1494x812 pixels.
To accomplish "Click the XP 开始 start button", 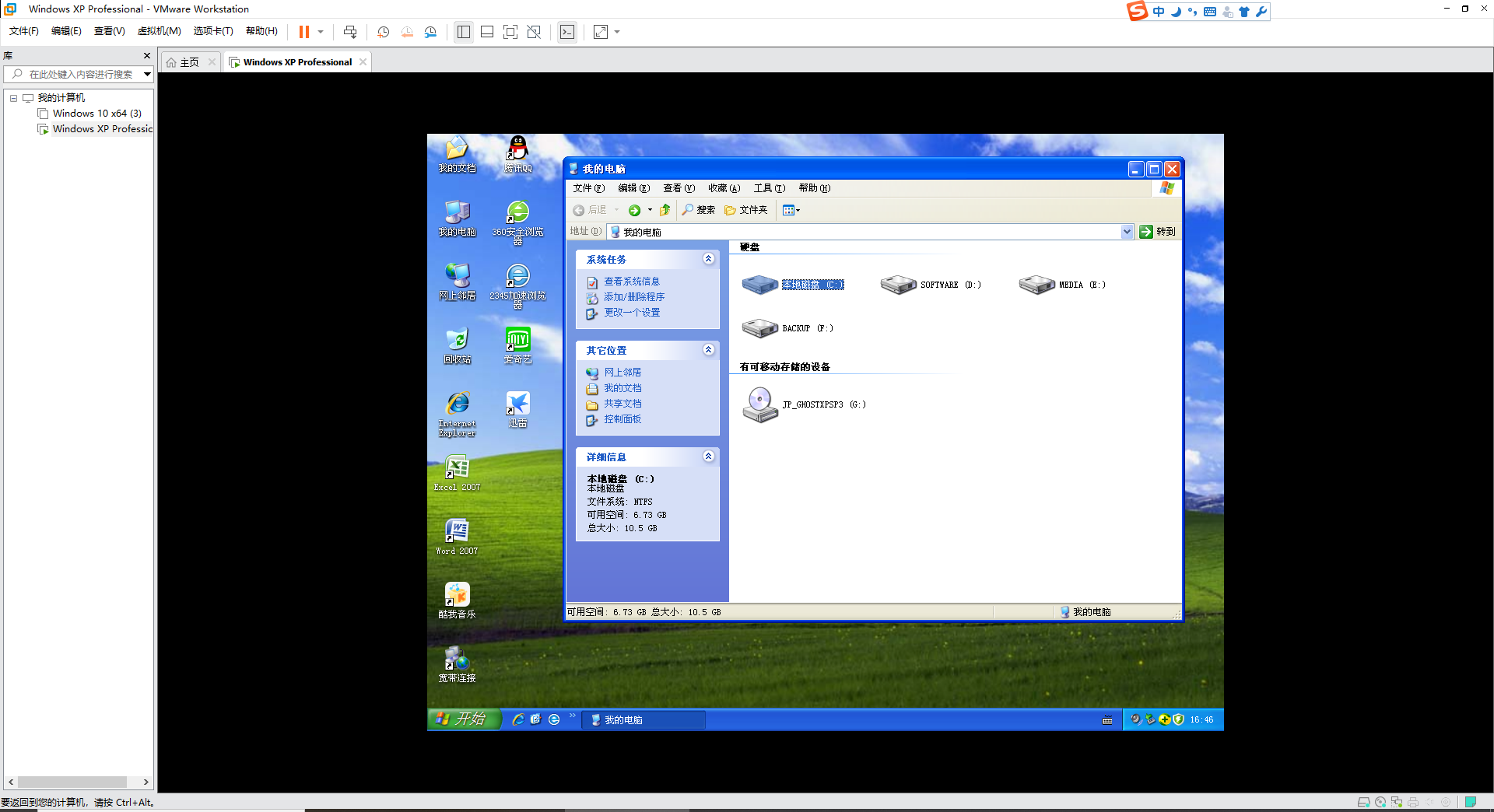I will coord(463,719).
